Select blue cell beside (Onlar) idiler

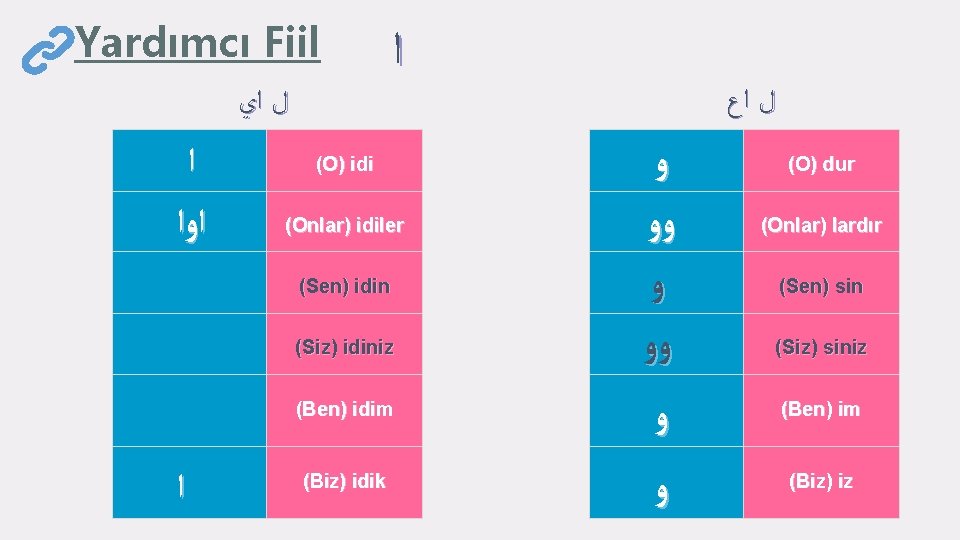(189, 222)
